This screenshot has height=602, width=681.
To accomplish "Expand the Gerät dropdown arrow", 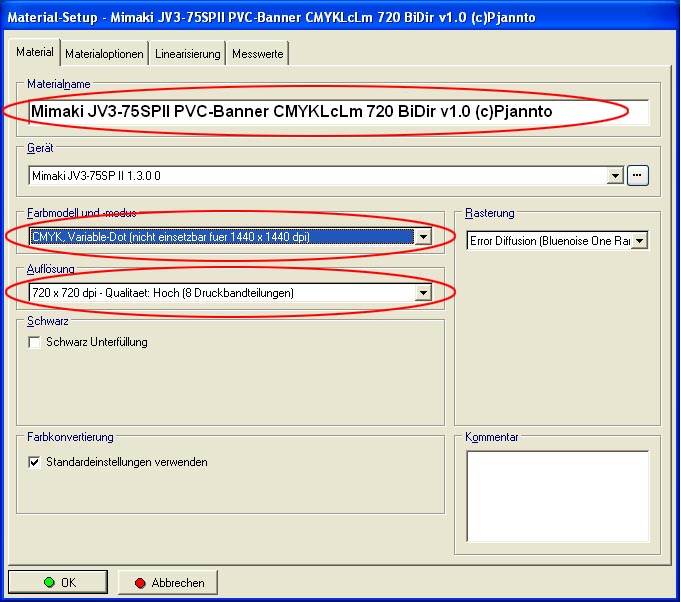I will coord(616,176).
